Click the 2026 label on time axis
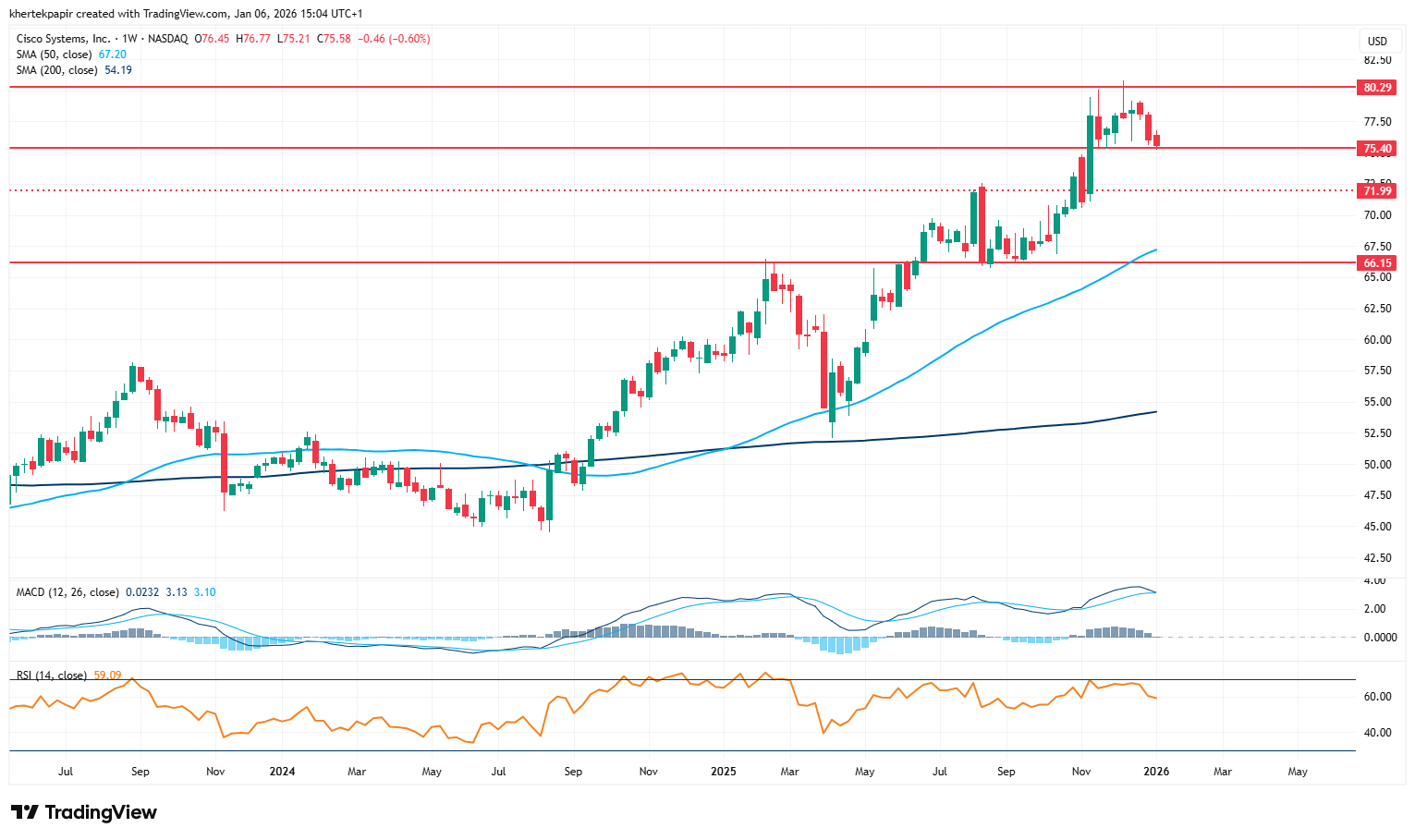Screen dimensions: 1415x840 (x=1156, y=772)
